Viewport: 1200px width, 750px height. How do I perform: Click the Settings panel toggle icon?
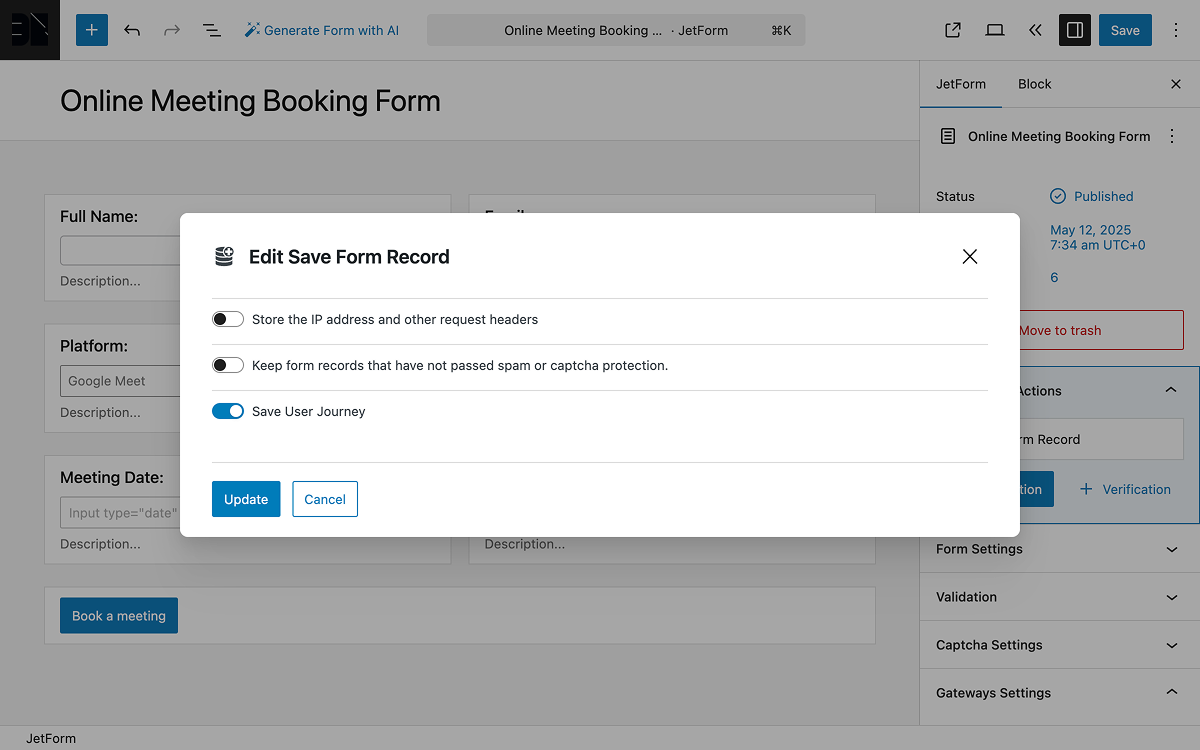pyautogui.click(x=1074, y=30)
